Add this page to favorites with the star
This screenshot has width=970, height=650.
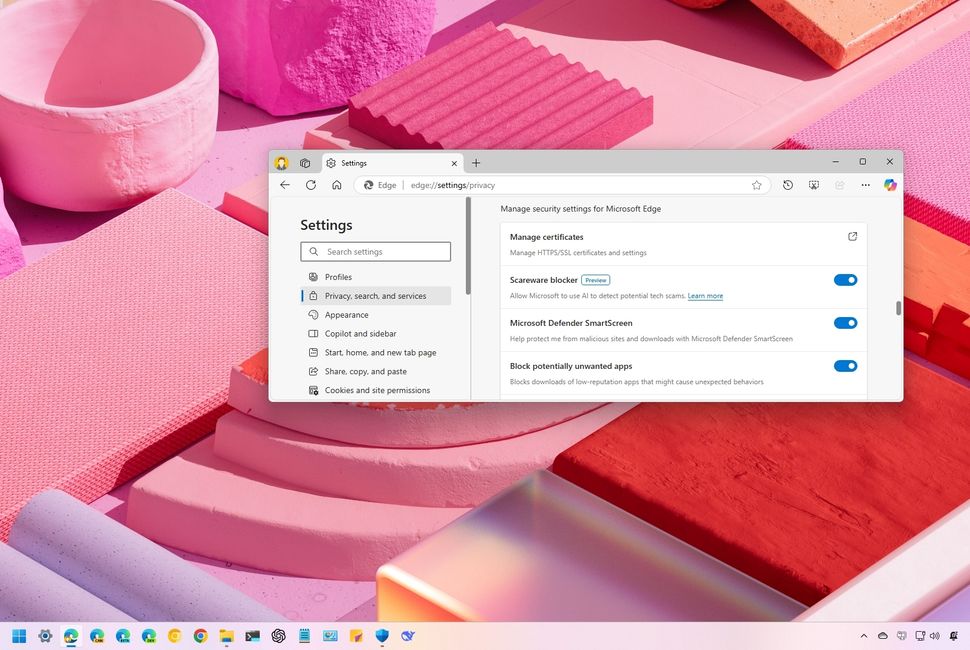coord(757,185)
